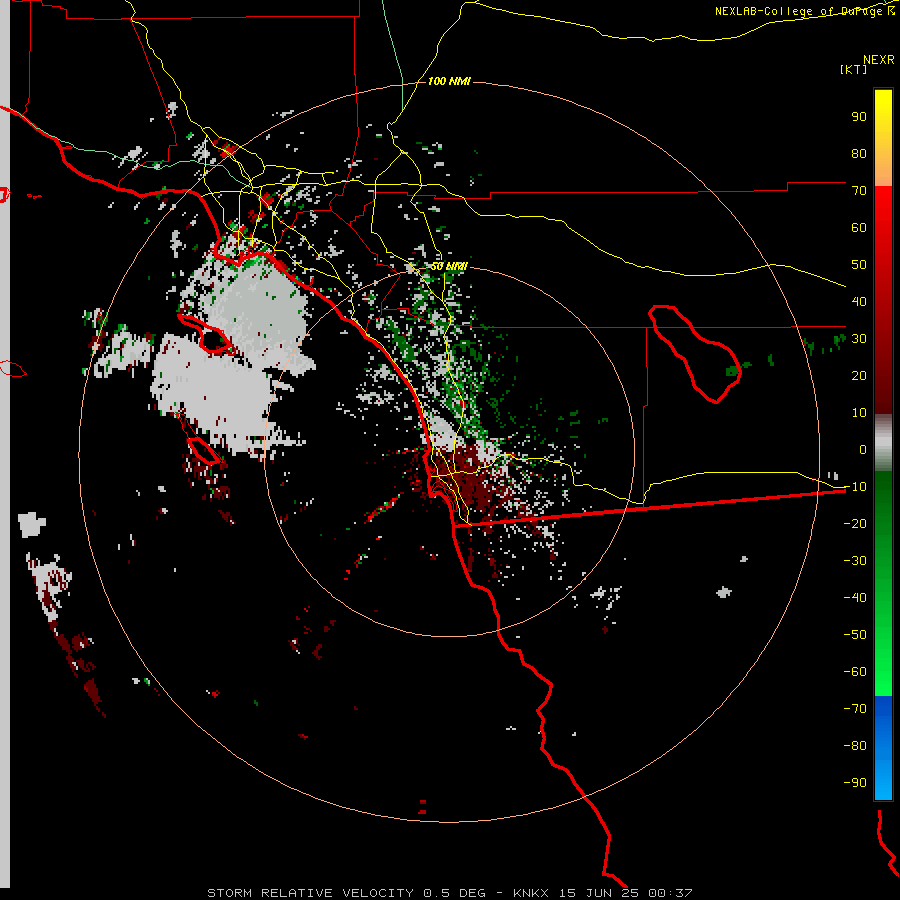Click the Catalina Island outline offshore
The height and width of the screenshot is (900, 900).
coord(205,335)
